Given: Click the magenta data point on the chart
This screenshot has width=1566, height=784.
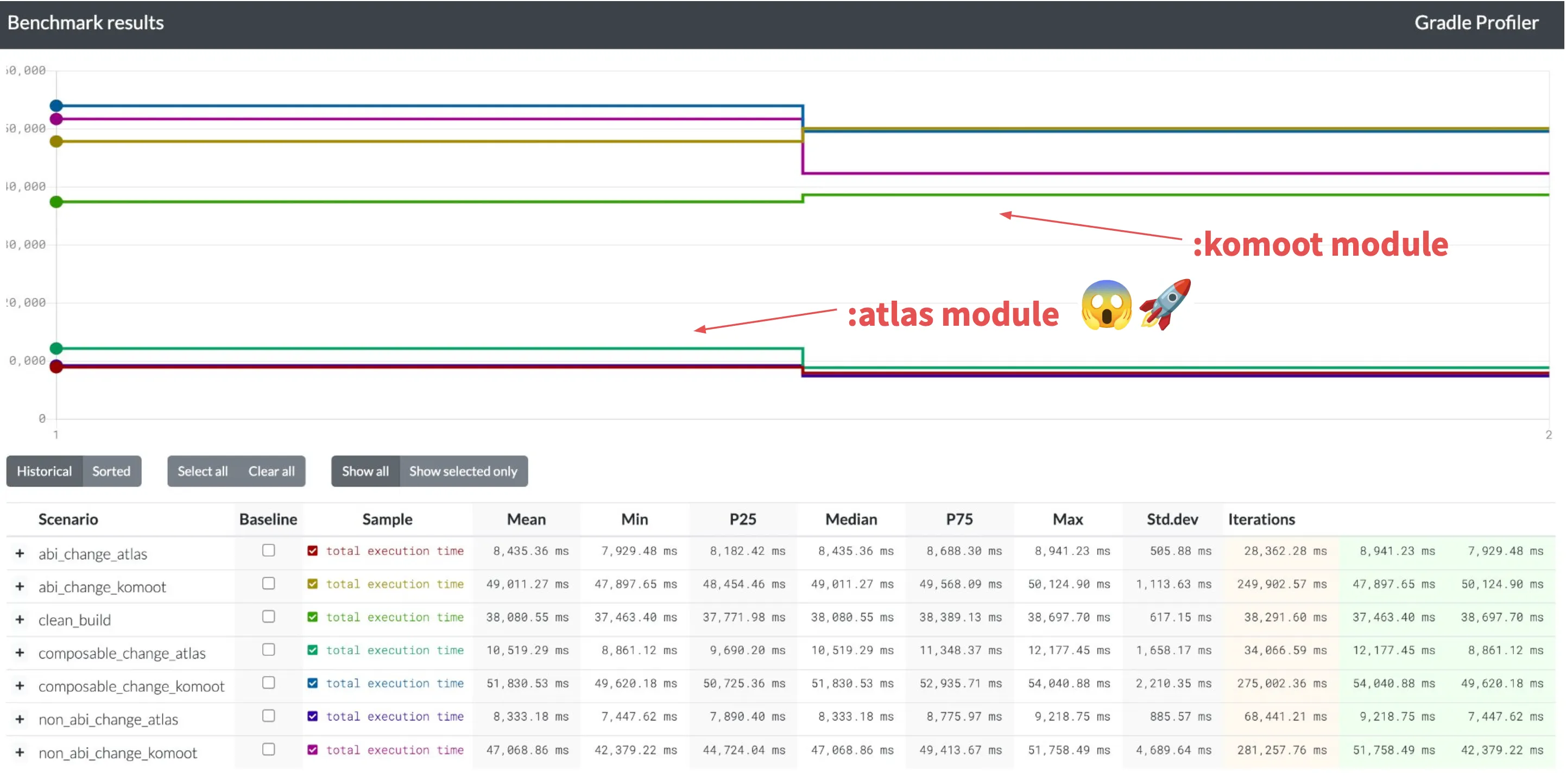Looking at the screenshot, I should click(56, 119).
